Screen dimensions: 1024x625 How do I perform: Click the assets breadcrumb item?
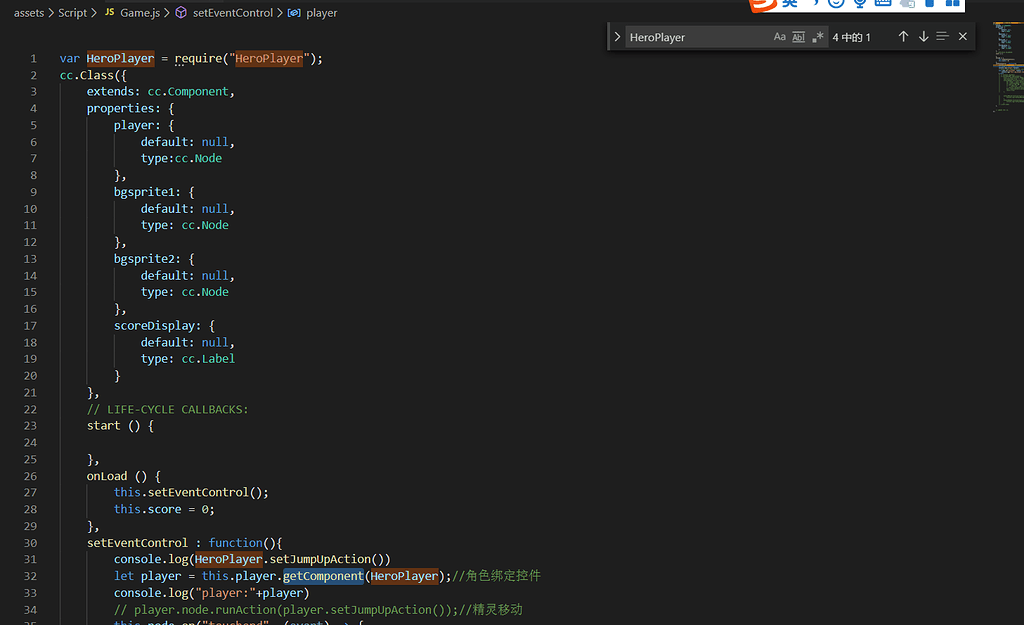pyautogui.click(x=29, y=13)
